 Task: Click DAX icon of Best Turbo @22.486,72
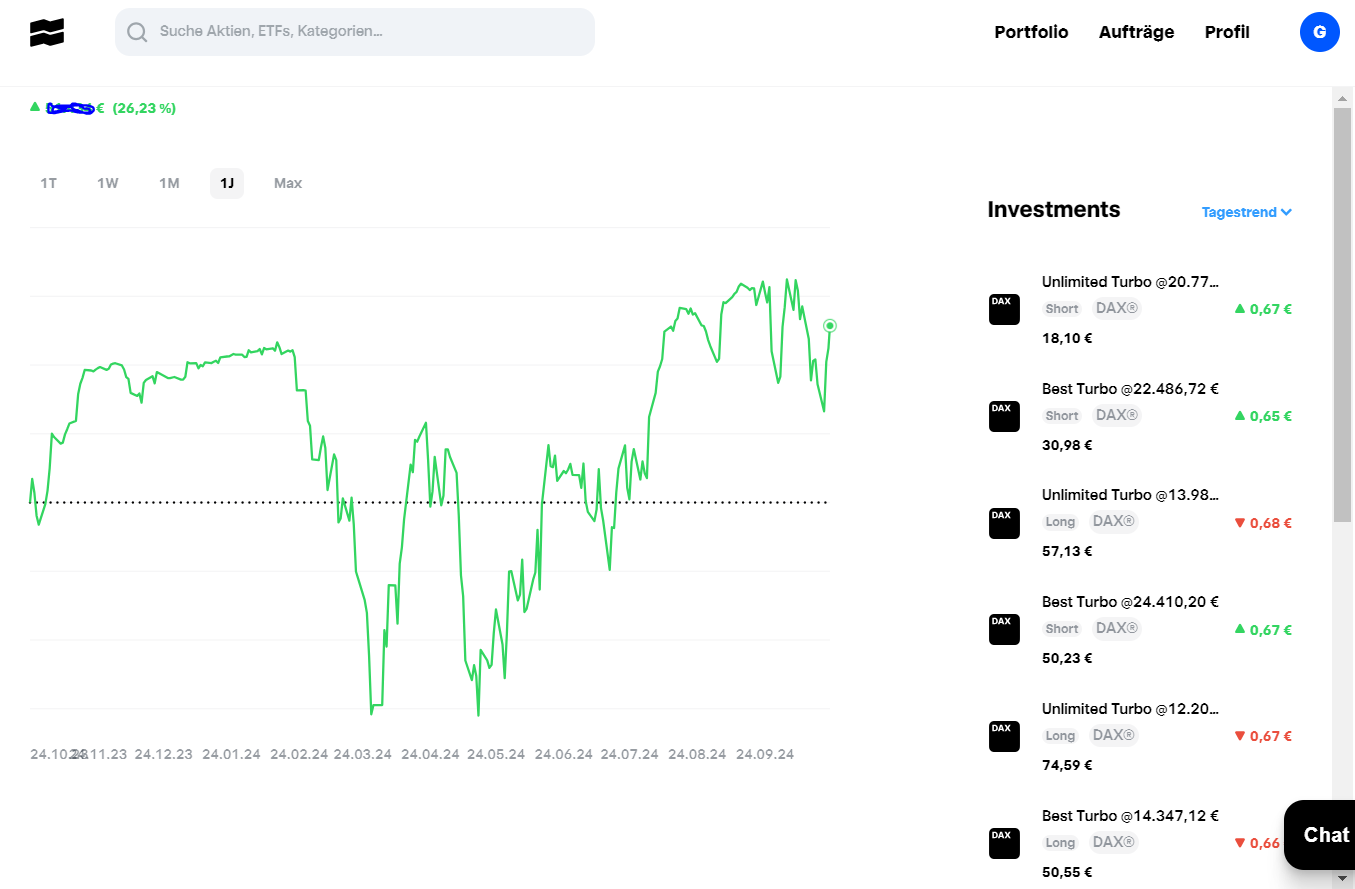click(x=1004, y=416)
